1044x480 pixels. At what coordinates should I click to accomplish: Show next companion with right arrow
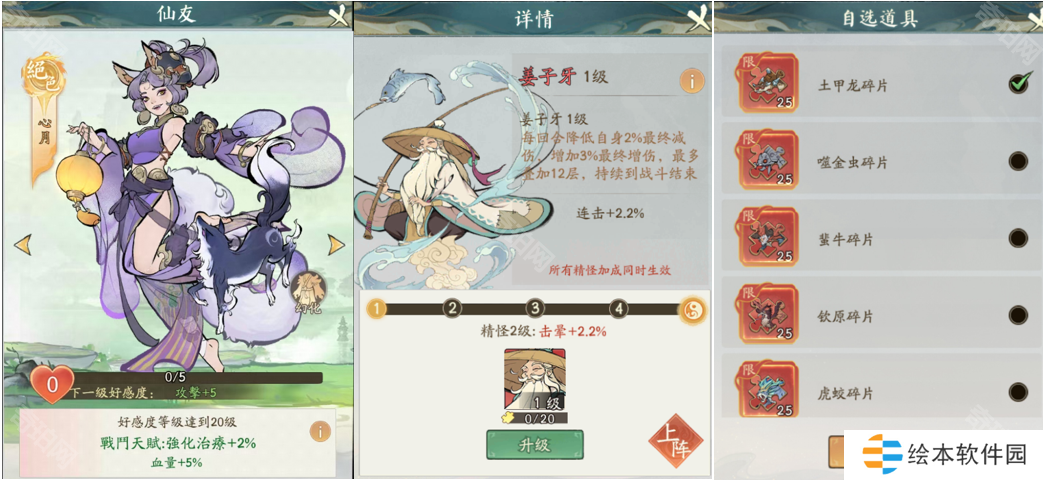click(x=336, y=244)
